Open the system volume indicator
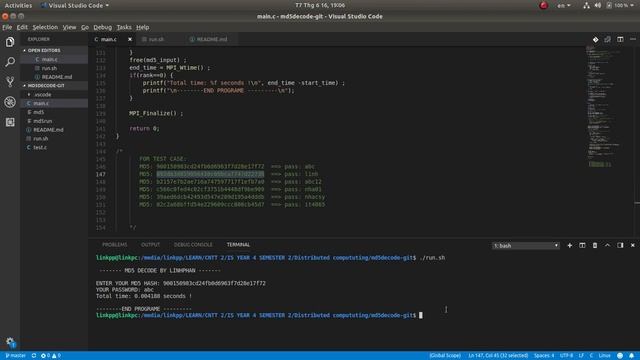The height and width of the screenshot is (360, 640). pos(598,5)
